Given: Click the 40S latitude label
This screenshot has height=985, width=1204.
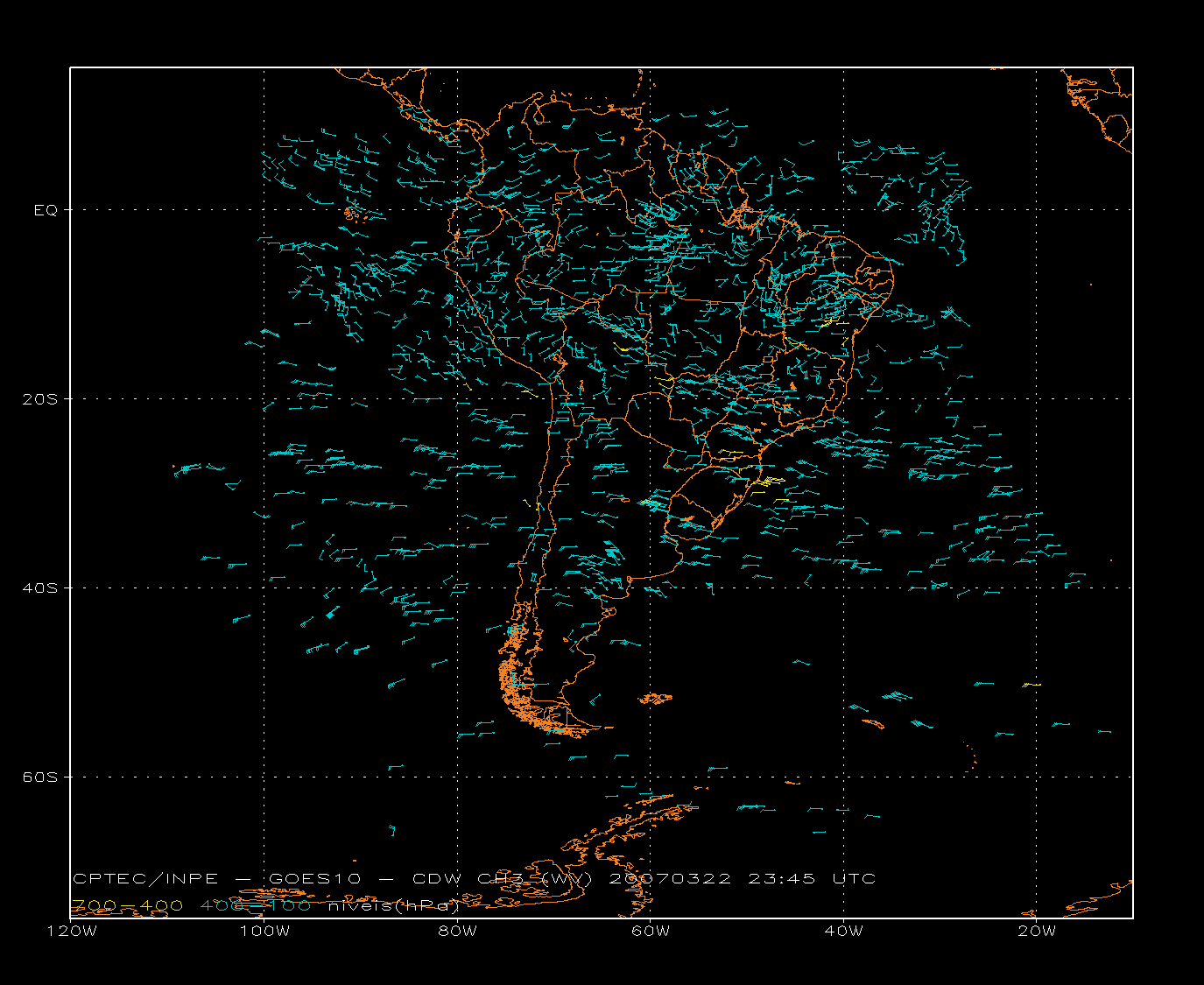Looking at the screenshot, I should pyautogui.click(x=39, y=588).
